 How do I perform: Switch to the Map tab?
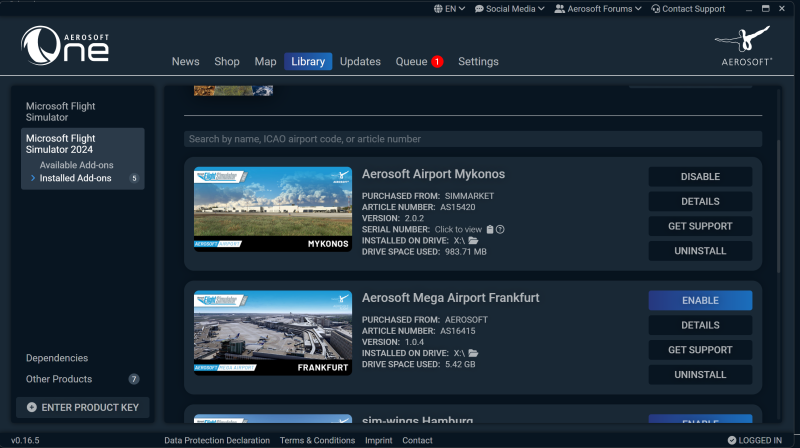[265, 62]
